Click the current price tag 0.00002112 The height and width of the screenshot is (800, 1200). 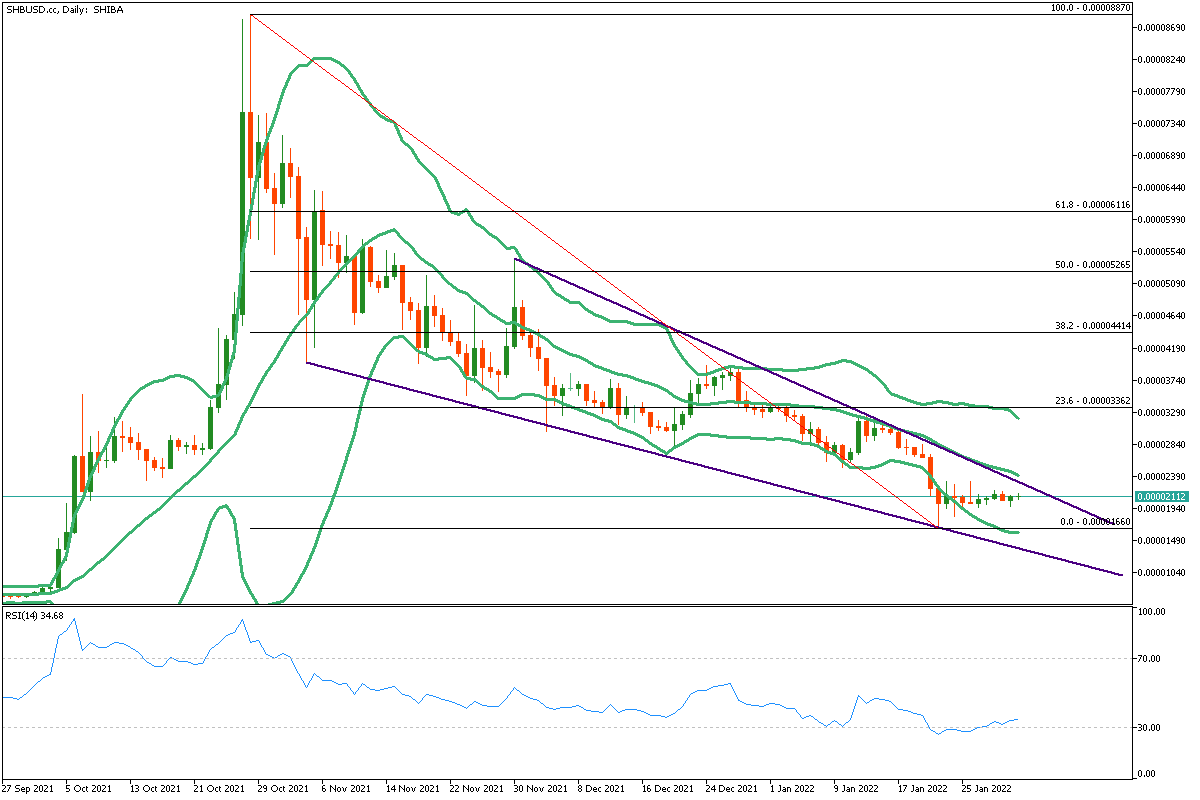tap(1161, 496)
